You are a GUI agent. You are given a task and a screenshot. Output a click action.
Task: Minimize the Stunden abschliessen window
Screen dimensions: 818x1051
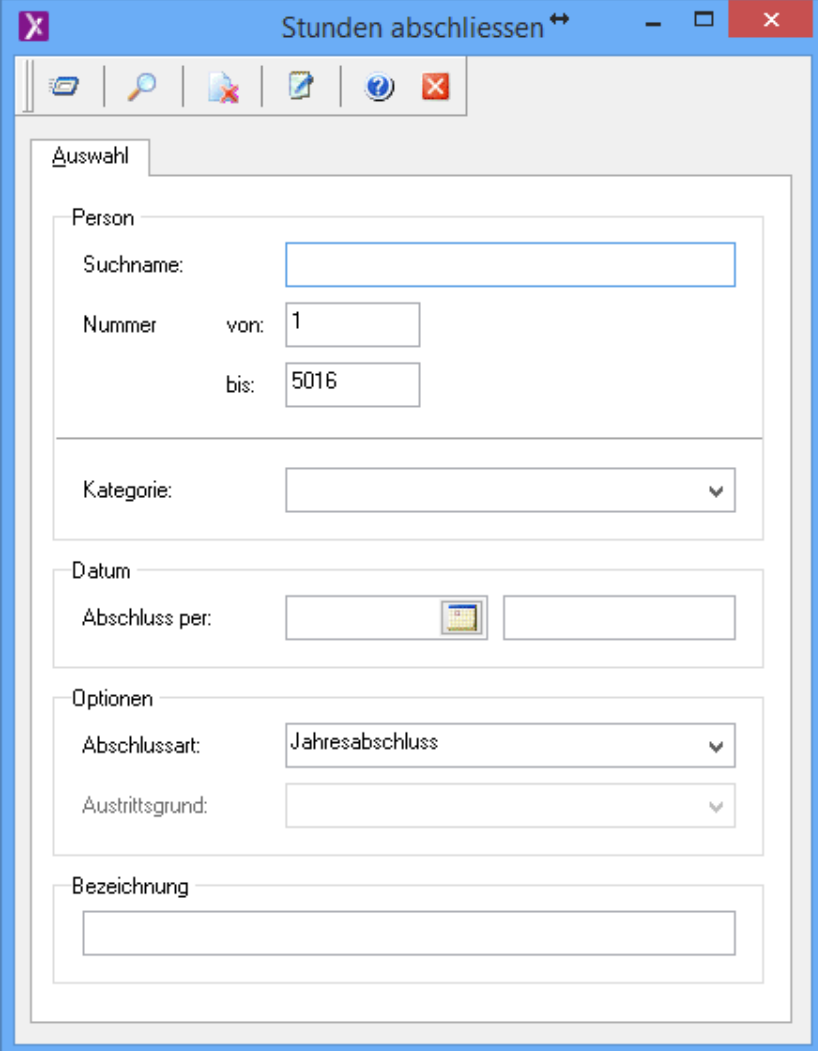(x=654, y=22)
